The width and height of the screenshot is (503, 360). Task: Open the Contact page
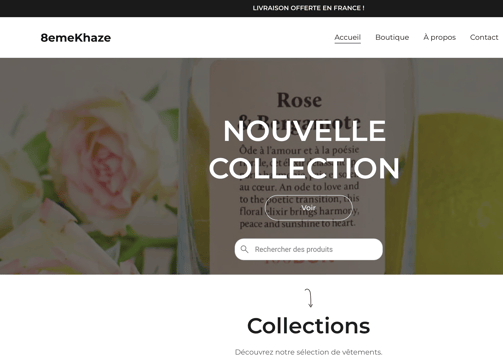pyautogui.click(x=484, y=37)
